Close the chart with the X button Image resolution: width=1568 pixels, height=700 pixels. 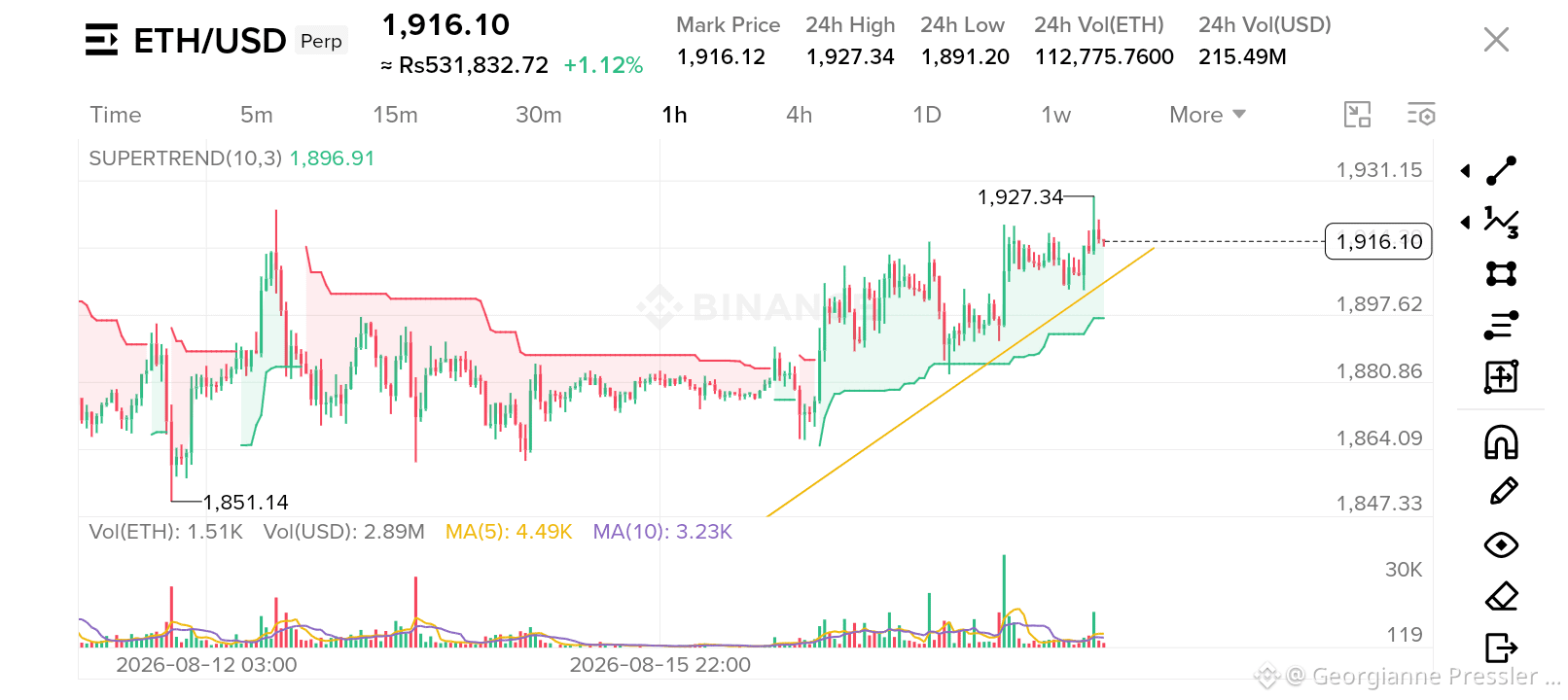point(1496,40)
